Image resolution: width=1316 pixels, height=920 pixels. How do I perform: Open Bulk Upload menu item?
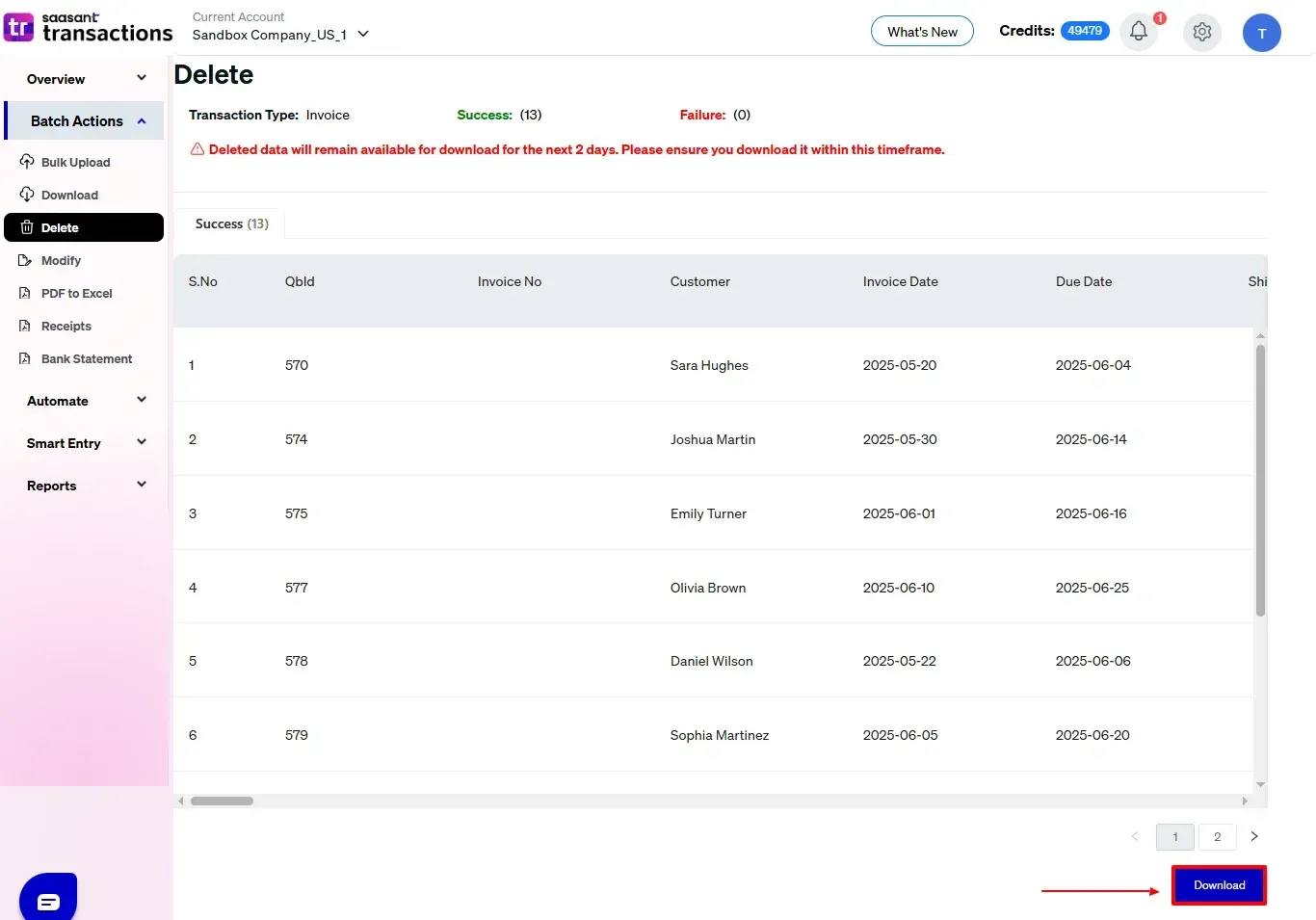[75, 162]
